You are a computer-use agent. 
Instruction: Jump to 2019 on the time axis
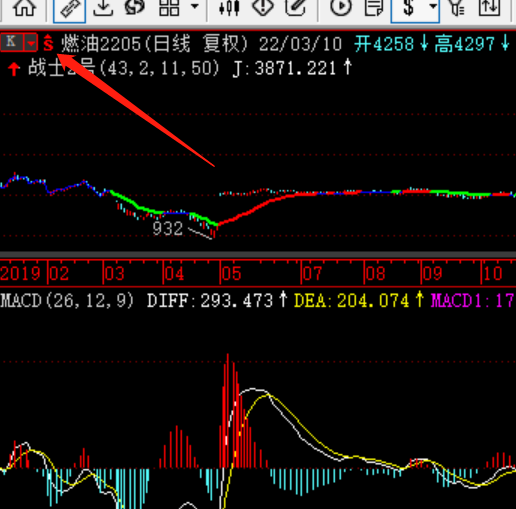click(x=20, y=274)
